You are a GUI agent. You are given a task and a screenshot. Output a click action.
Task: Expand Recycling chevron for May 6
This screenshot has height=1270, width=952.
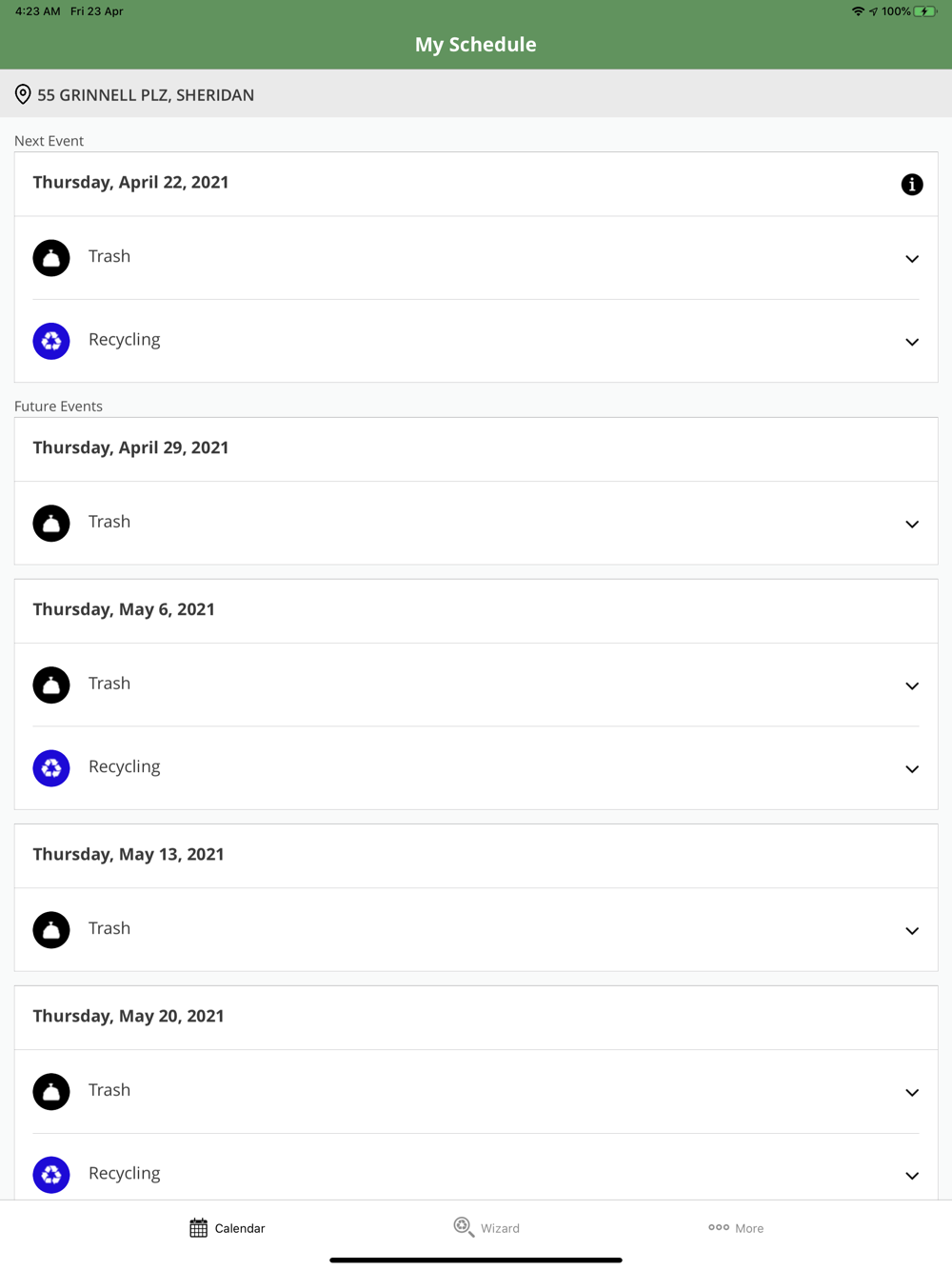[x=911, y=769]
